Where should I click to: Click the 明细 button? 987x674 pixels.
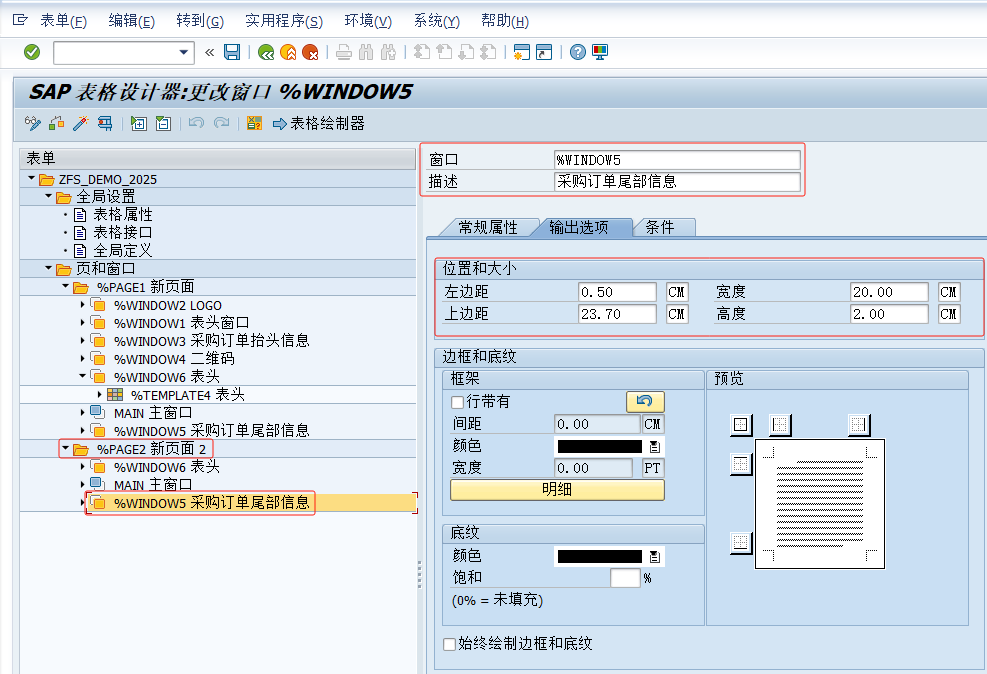tap(557, 490)
